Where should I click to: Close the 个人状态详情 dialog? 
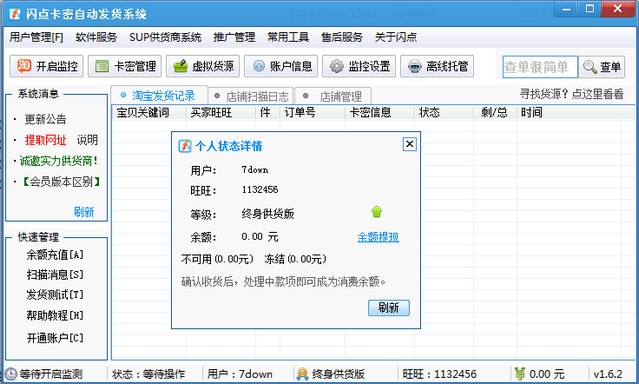(410, 144)
